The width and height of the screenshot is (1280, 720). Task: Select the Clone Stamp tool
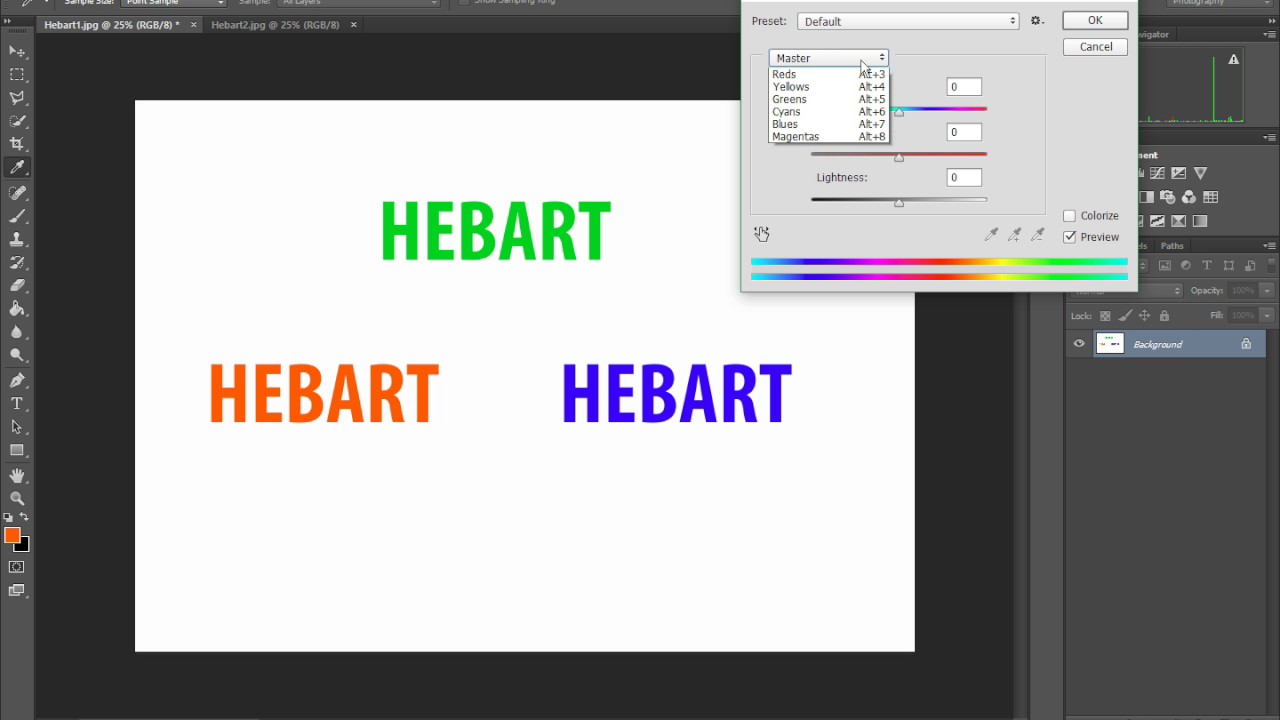(17, 240)
